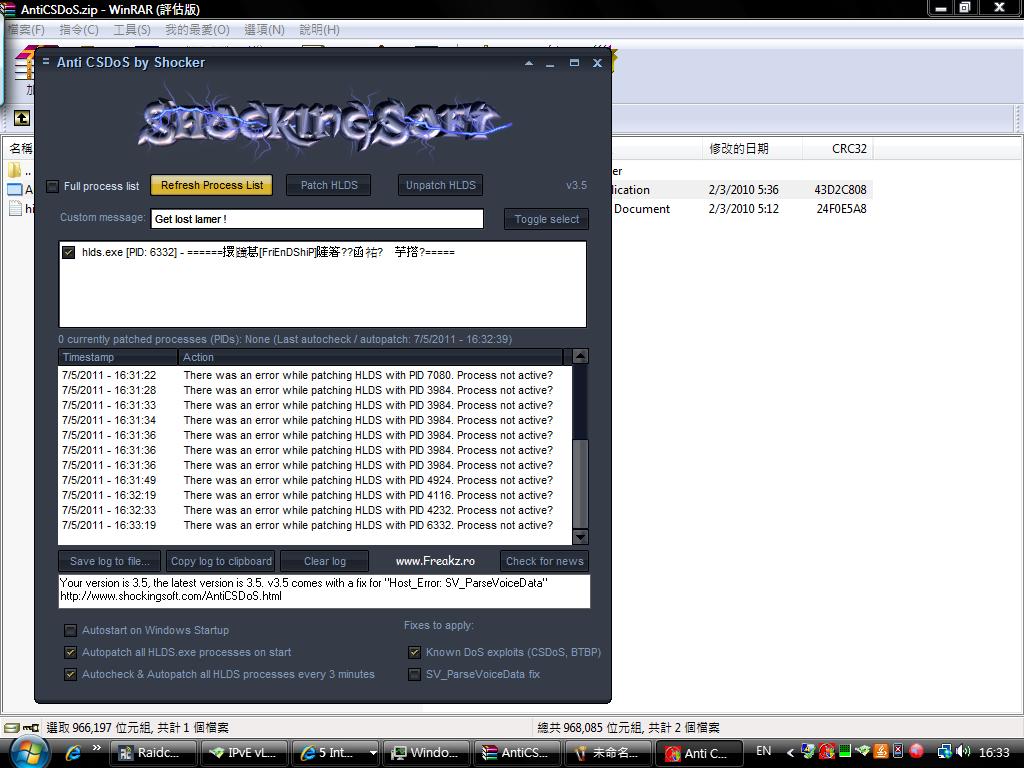
Task: Open the taskbar clock 16:33
Action: click(x=994, y=752)
